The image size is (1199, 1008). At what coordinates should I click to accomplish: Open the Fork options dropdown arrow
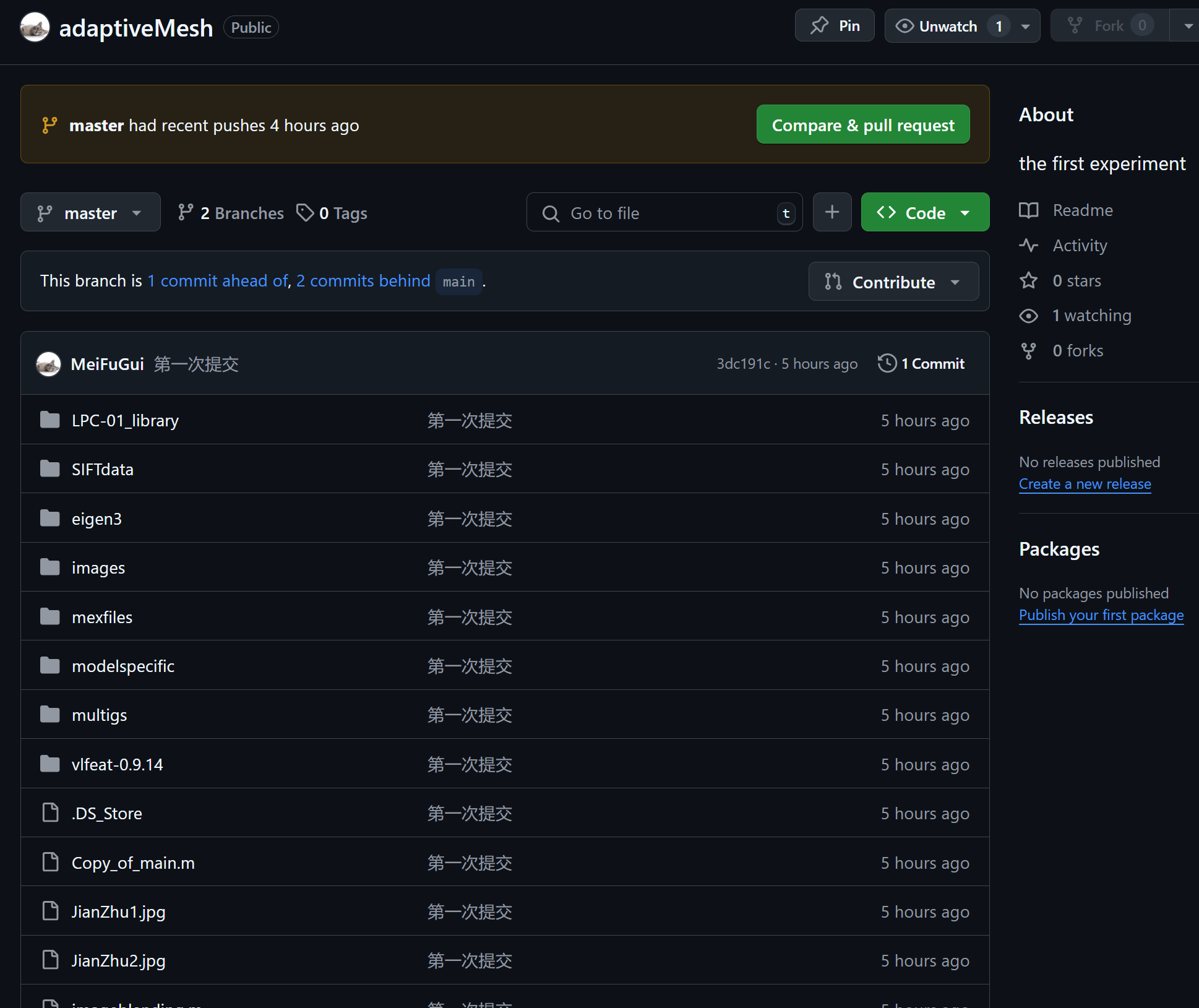click(1187, 26)
